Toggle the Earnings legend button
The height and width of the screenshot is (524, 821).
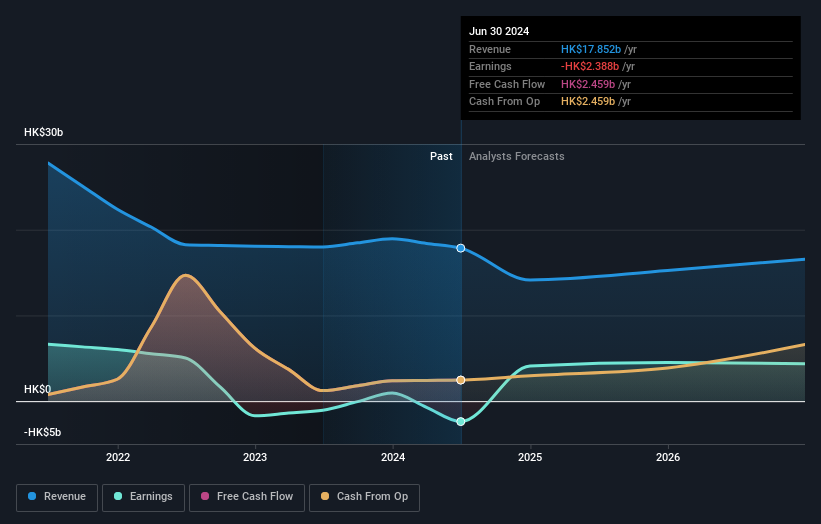[x=143, y=497]
